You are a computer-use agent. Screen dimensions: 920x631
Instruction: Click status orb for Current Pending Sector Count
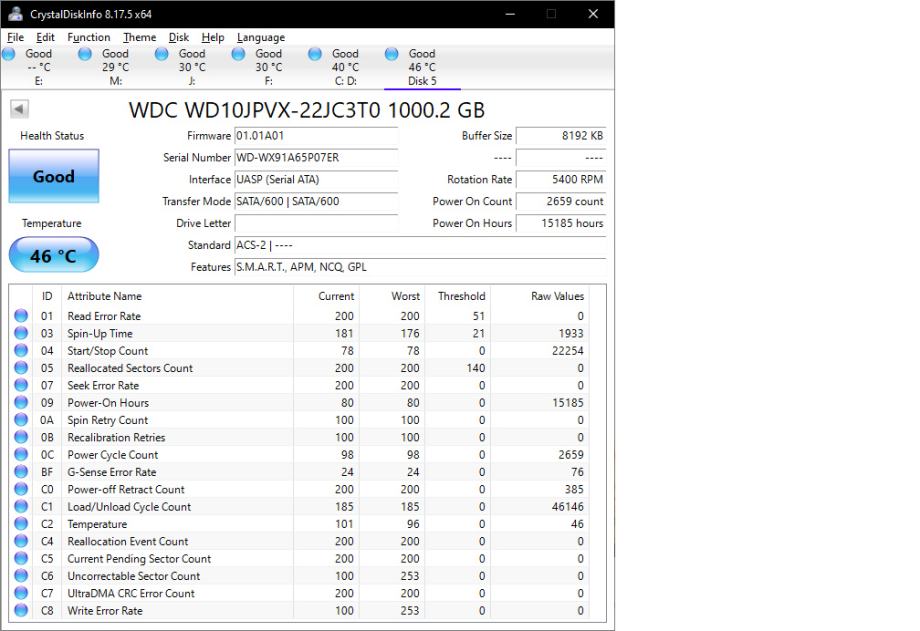[x=21, y=558]
